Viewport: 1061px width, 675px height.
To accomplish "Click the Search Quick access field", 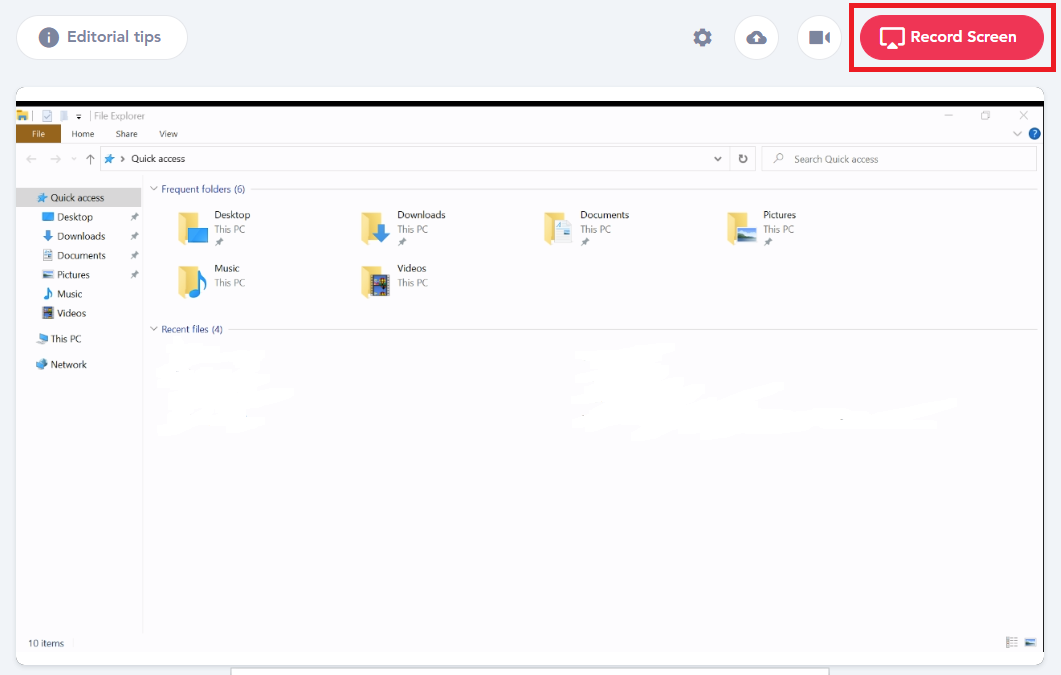I will pyautogui.click(x=899, y=159).
